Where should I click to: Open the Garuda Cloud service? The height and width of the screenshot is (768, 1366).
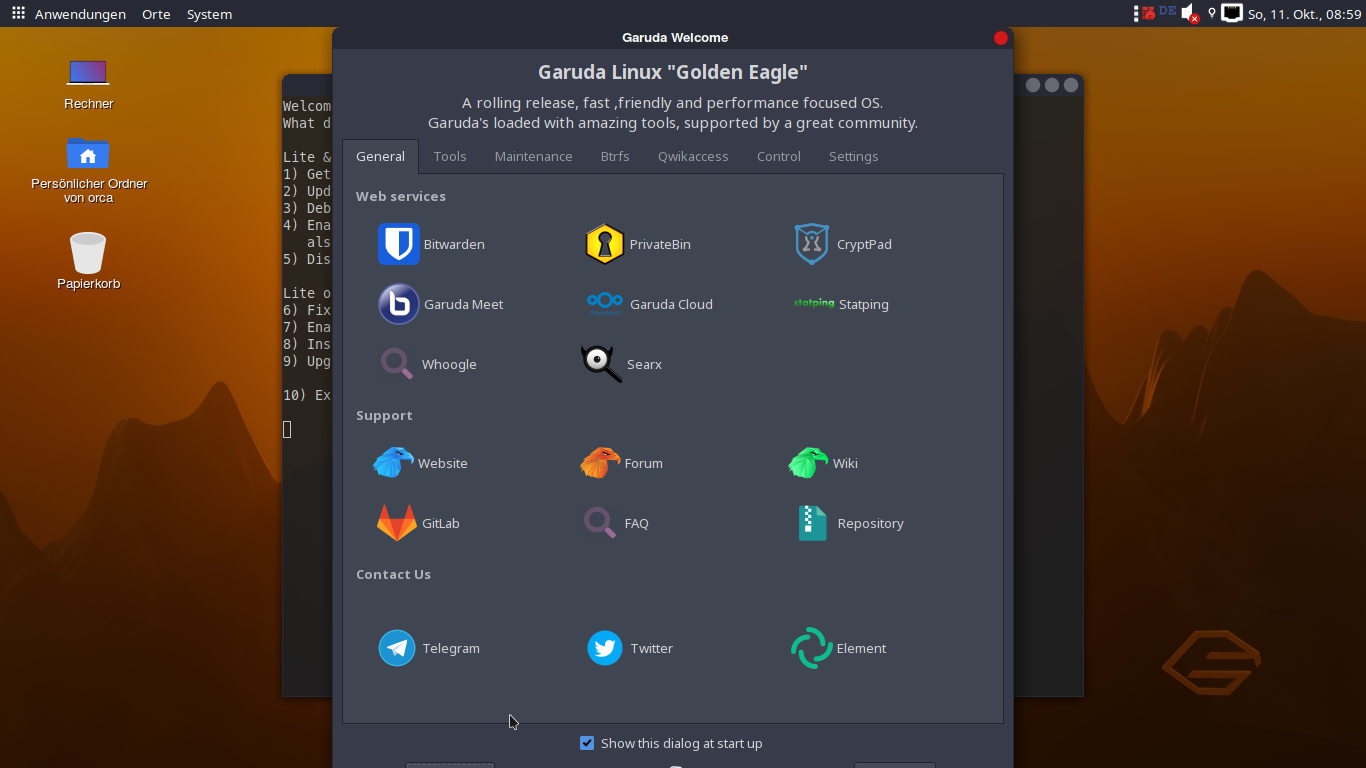(649, 304)
